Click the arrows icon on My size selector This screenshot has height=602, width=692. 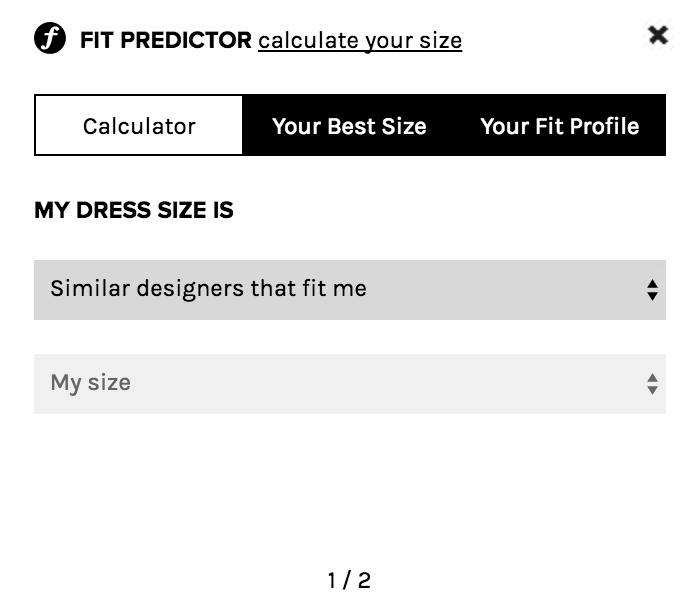[x=652, y=384]
